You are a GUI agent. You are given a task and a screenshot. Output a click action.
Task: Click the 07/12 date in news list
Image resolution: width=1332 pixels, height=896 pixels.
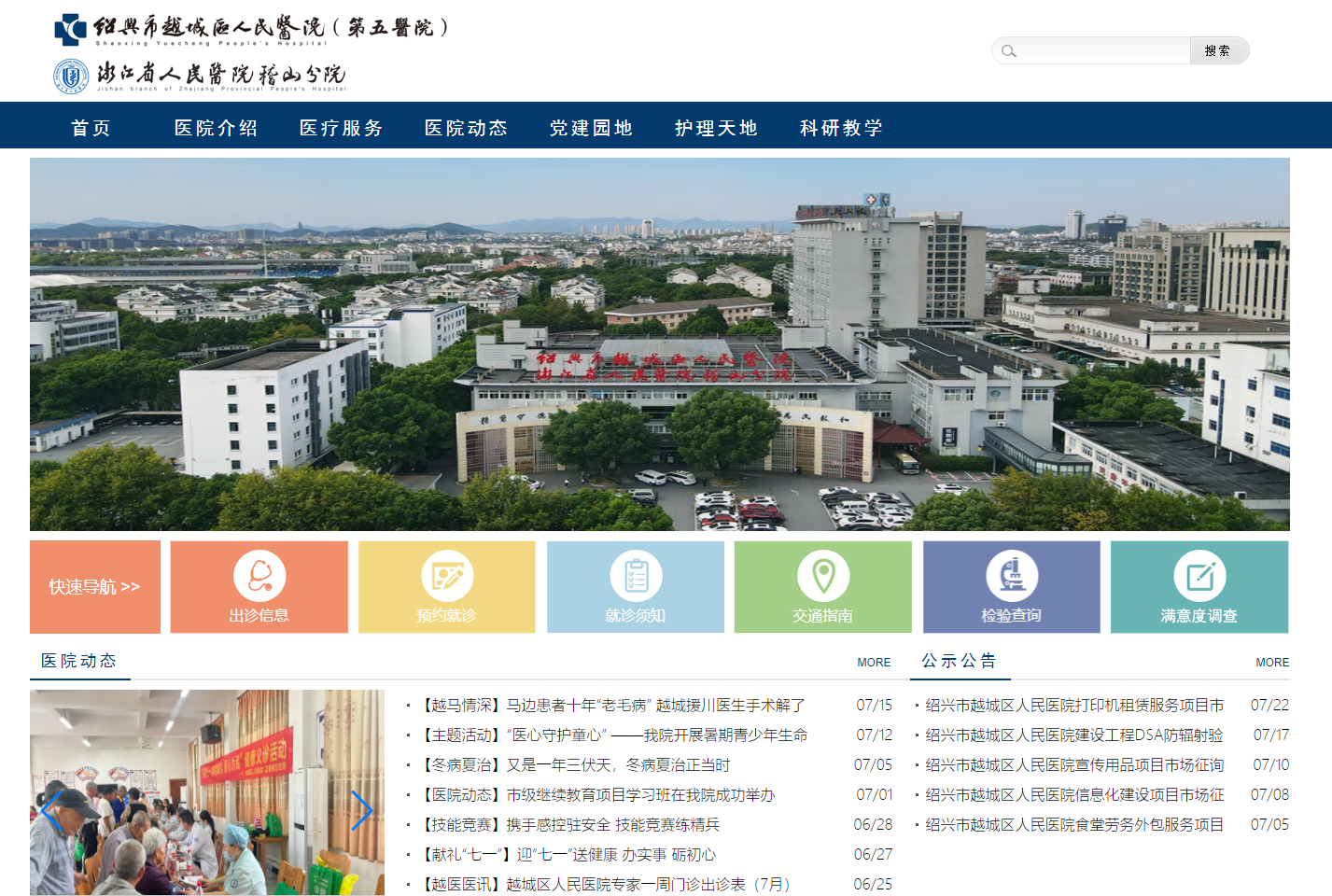[875, 735]
